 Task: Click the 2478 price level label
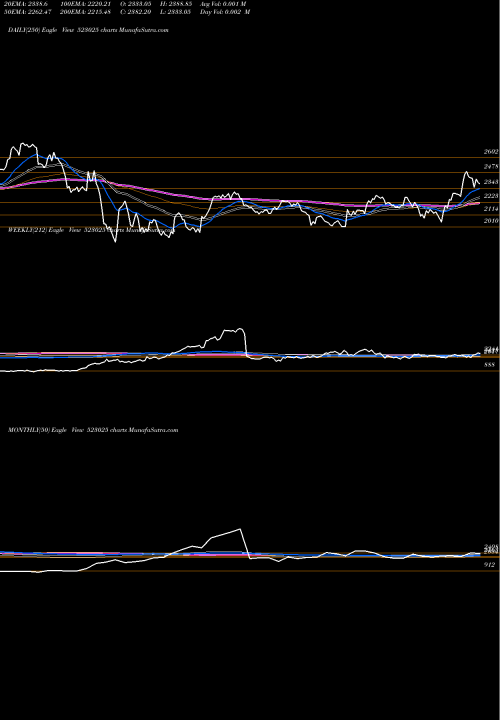point(491,167)
